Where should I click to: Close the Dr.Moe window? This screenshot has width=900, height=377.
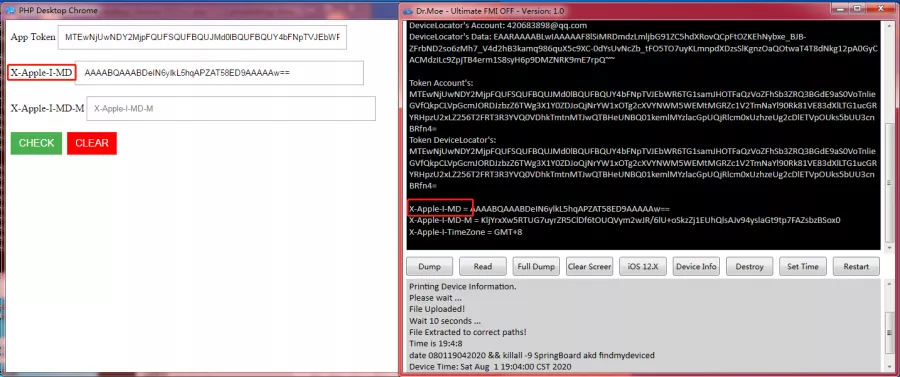[x=879, y=8]
